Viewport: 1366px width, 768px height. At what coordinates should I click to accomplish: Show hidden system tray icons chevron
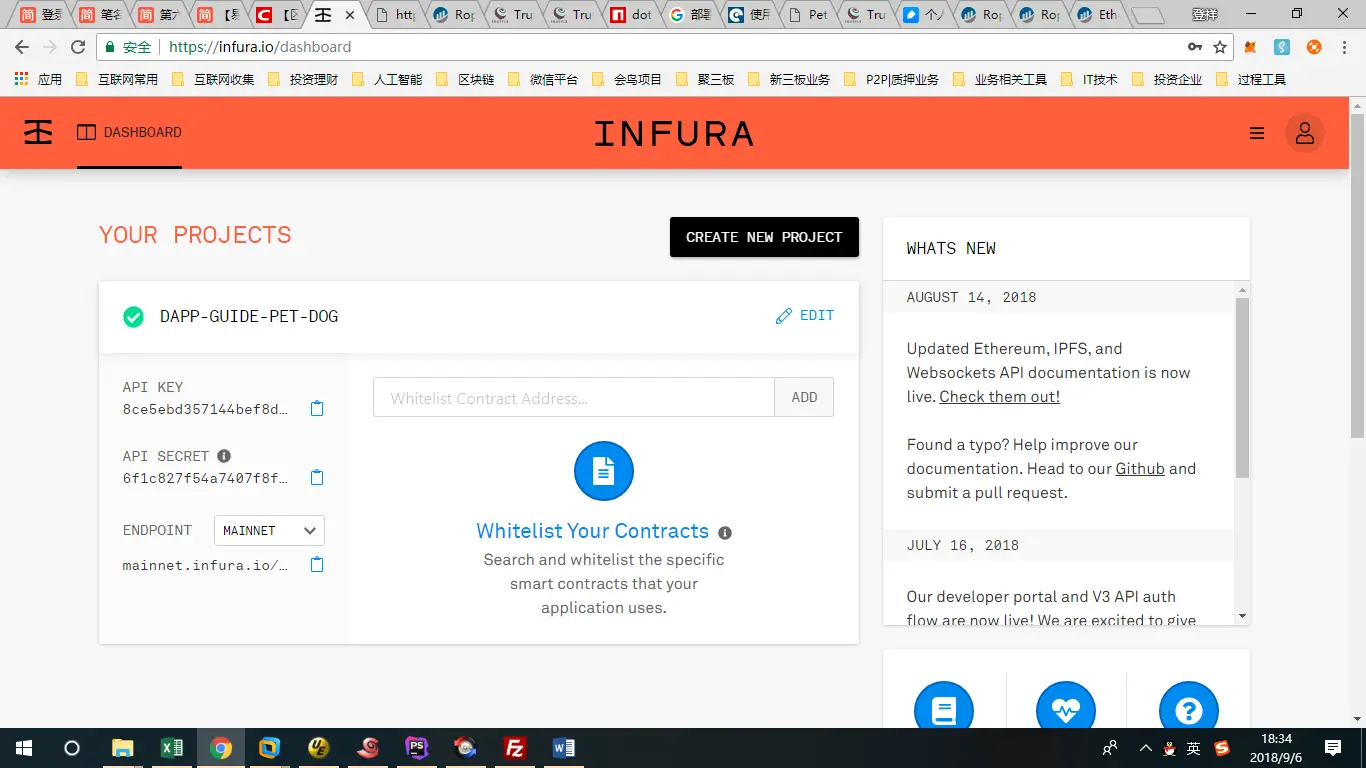click(1146, 748)
